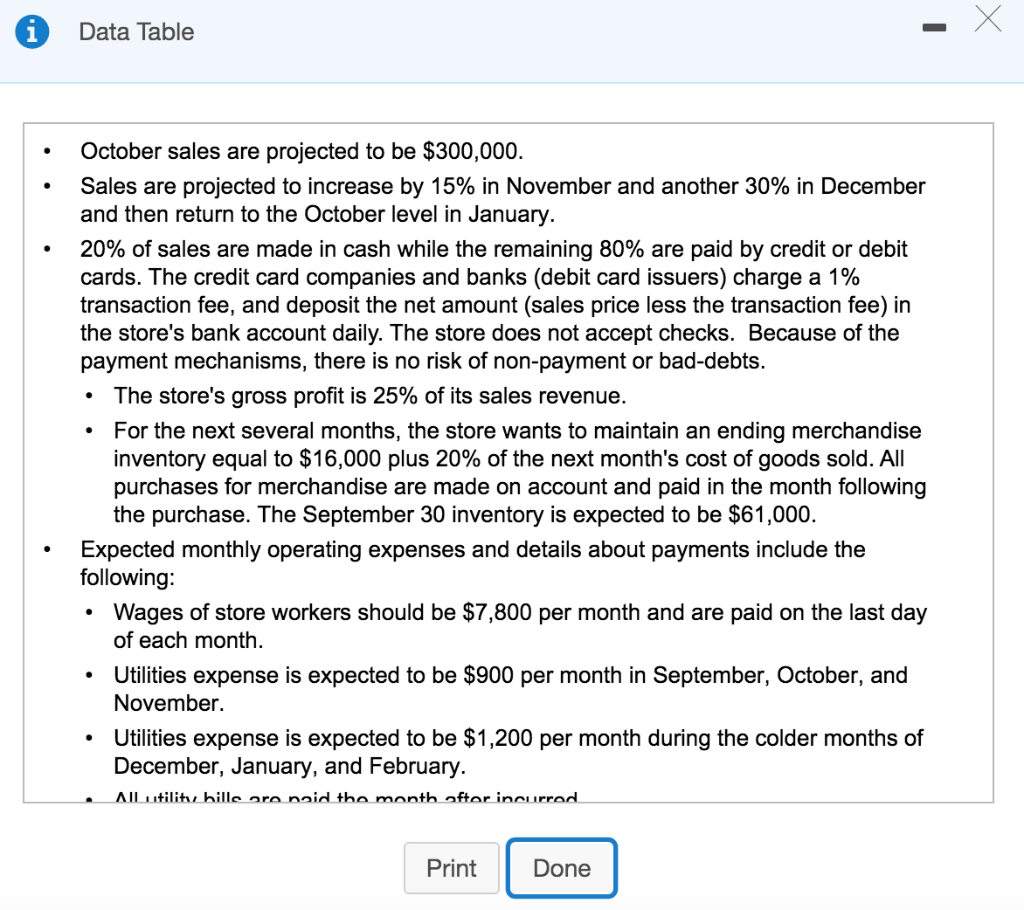
Task: Click the ending merchandise inventory bullet
Action: tap(500, 431)
